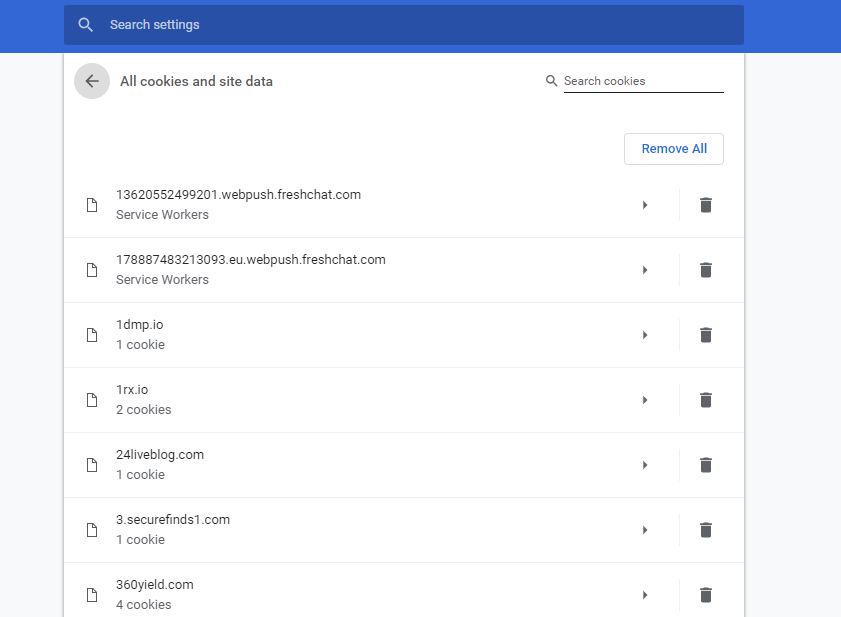Expand details for 13620552499201.webpush.freshchat.com
Image resolution: width=841 pixels, height=617 pixels.
click(x=645, y=205)
